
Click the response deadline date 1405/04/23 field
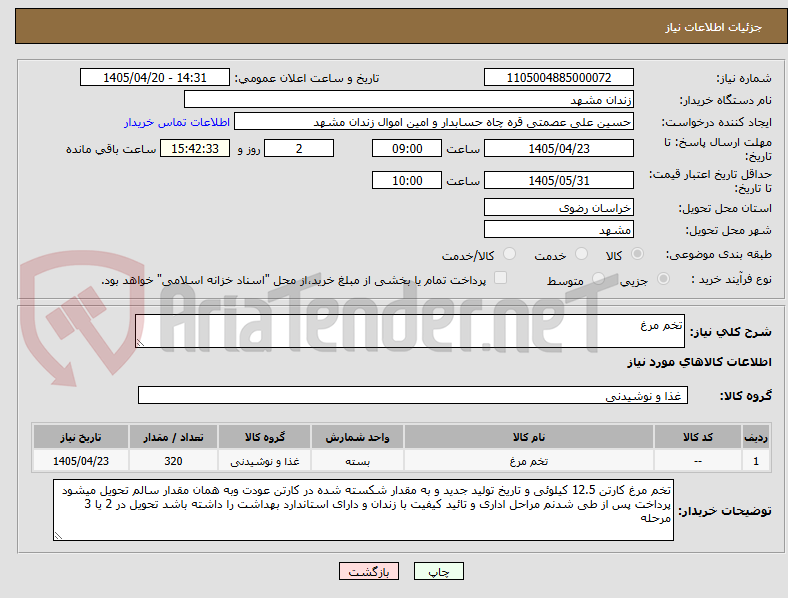pyautogui.click(x=559, y=148)
